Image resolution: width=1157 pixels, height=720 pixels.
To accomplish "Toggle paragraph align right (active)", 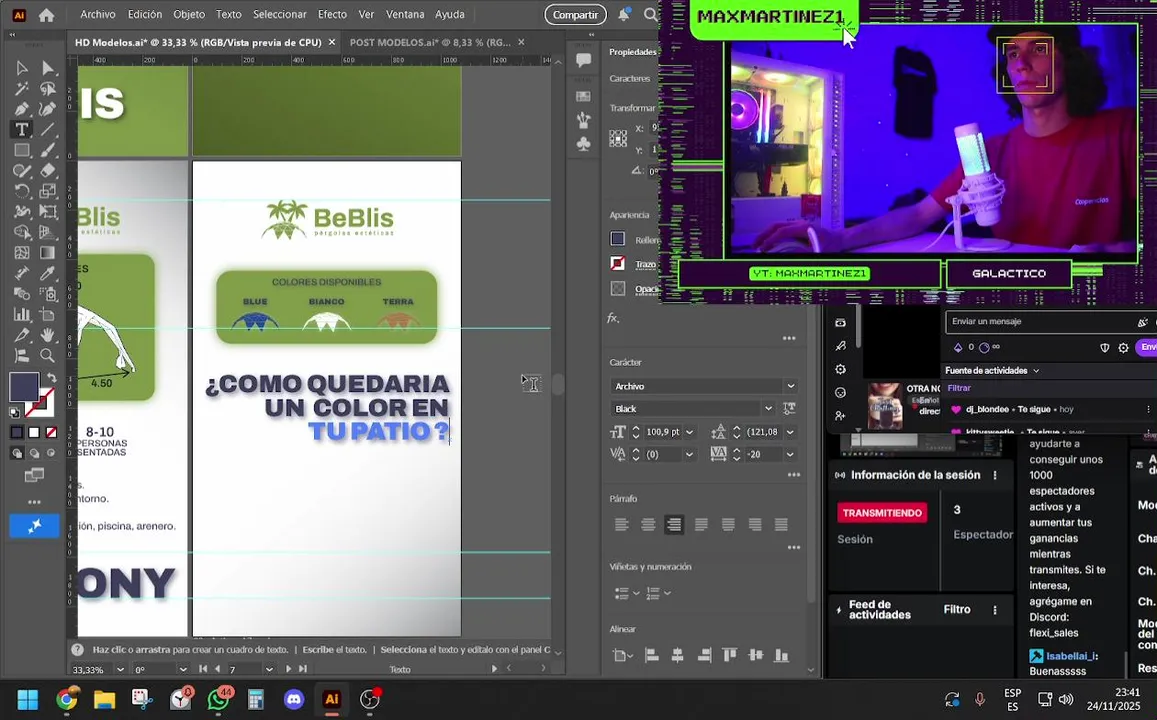I will coord(674,525).
